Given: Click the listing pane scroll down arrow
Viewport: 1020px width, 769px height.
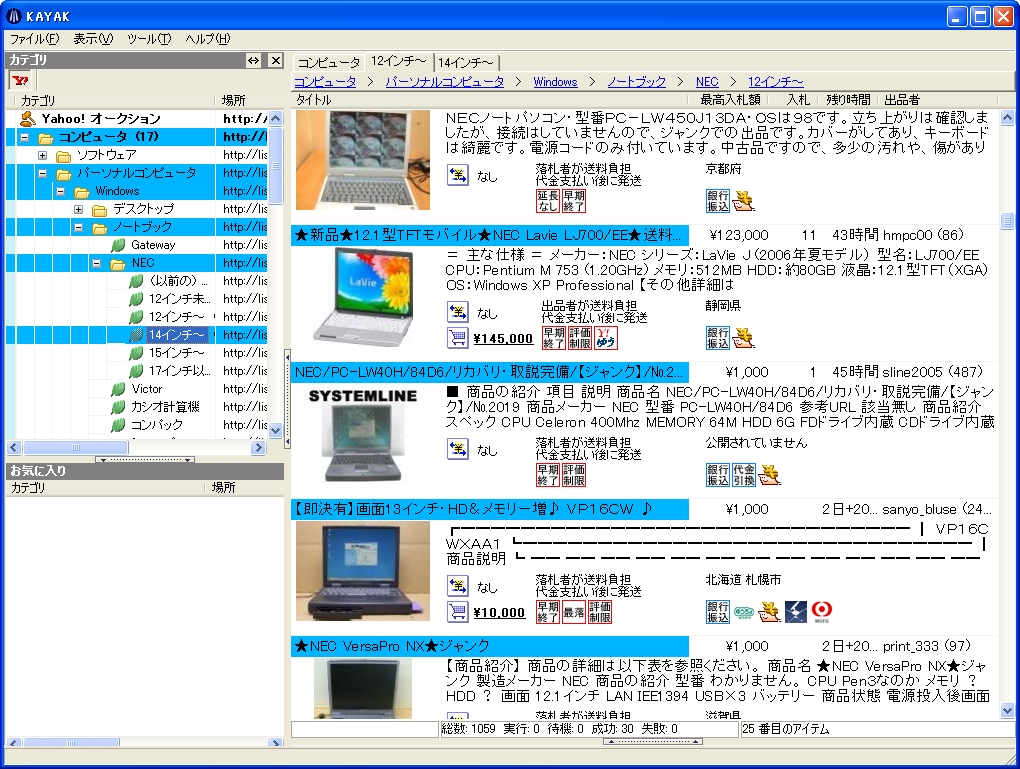Looking at the screenshot, I should 1007,710.
